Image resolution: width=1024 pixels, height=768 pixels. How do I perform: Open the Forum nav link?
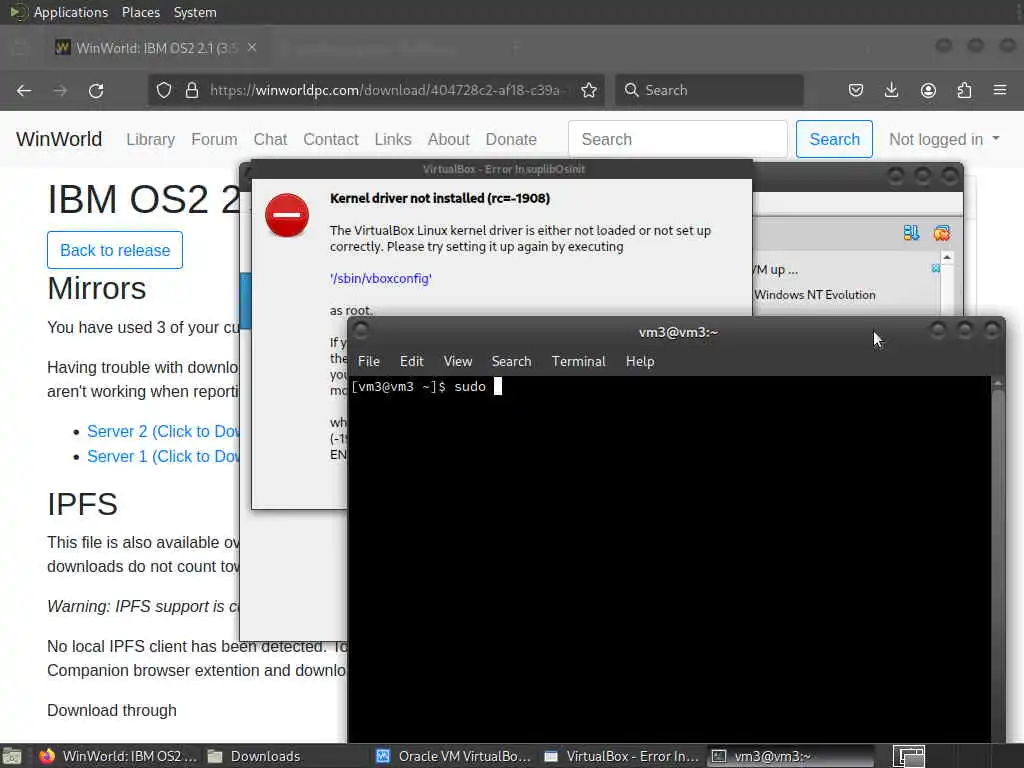pos(214,139)
